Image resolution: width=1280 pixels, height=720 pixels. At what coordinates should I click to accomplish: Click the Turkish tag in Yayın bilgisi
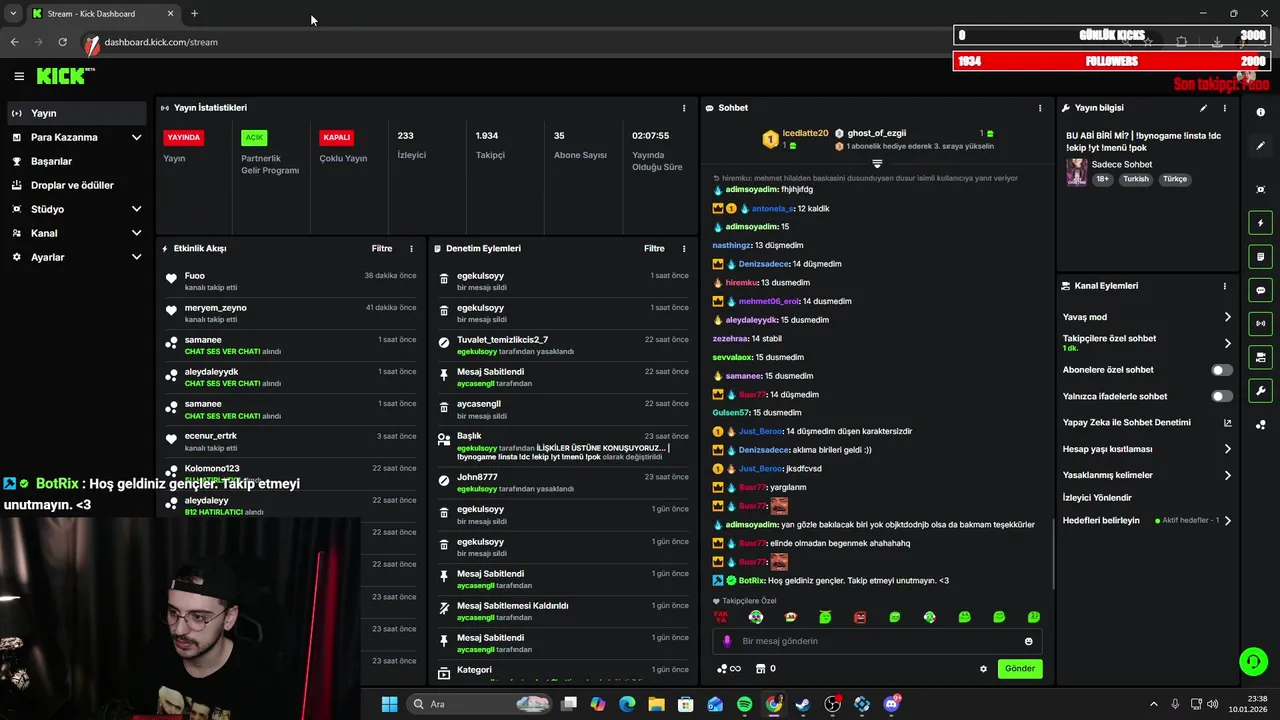pos(1136,179)
